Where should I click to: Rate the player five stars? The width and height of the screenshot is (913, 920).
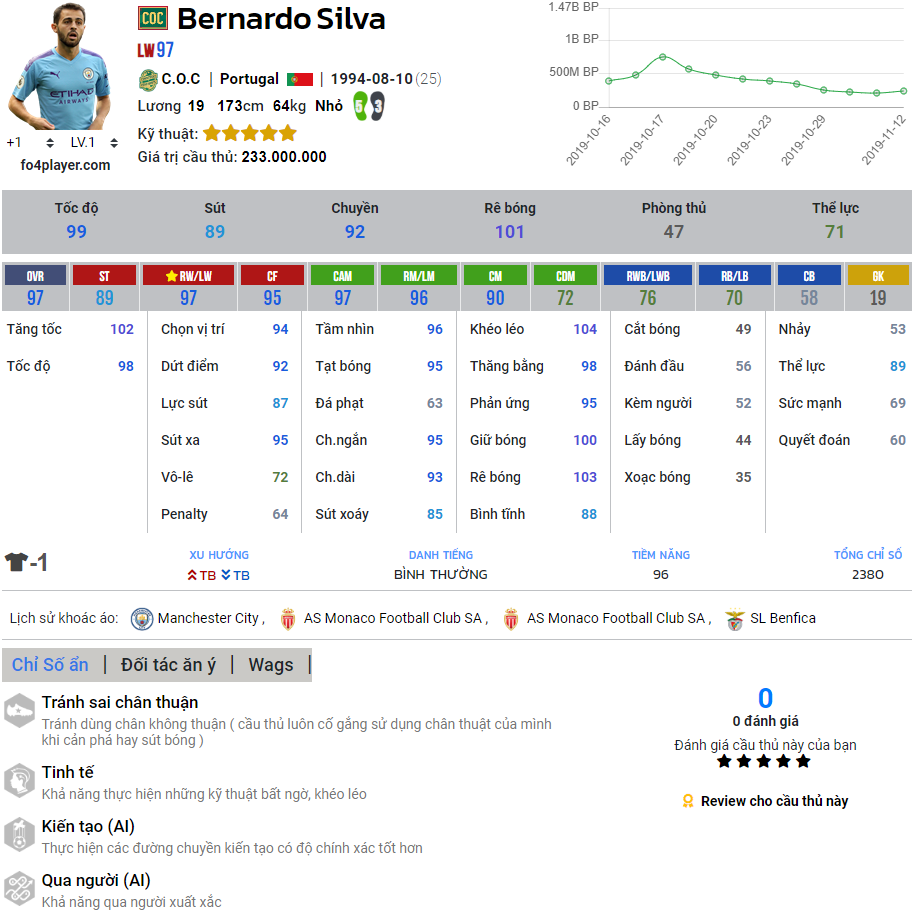pos(802,761)
